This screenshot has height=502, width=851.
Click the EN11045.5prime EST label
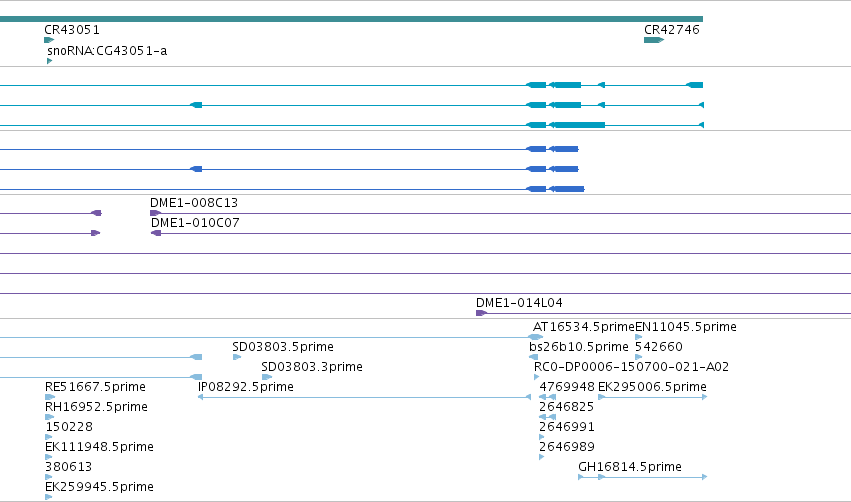tap(685, 327)
